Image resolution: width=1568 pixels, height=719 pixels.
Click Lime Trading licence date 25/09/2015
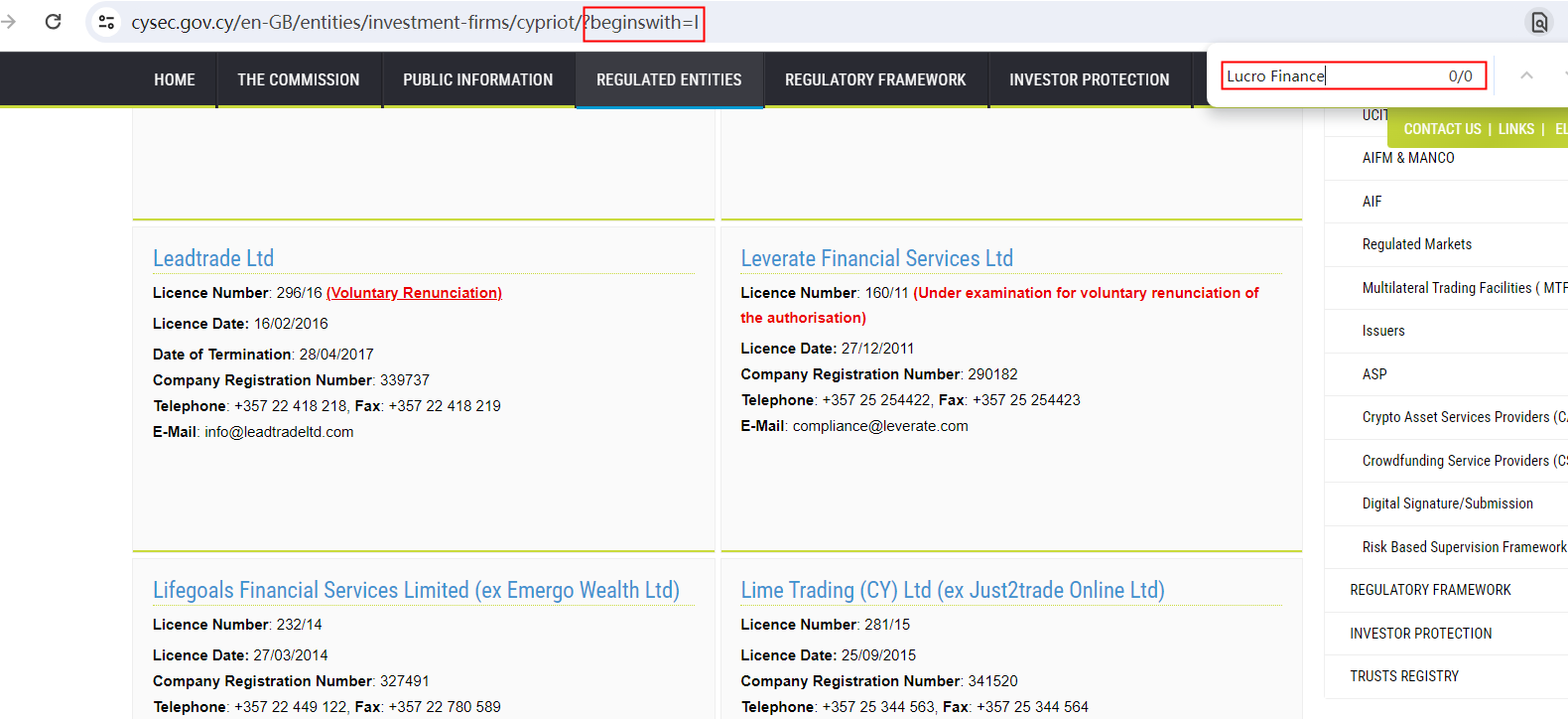pyautogui.click(x=878, y=655)
